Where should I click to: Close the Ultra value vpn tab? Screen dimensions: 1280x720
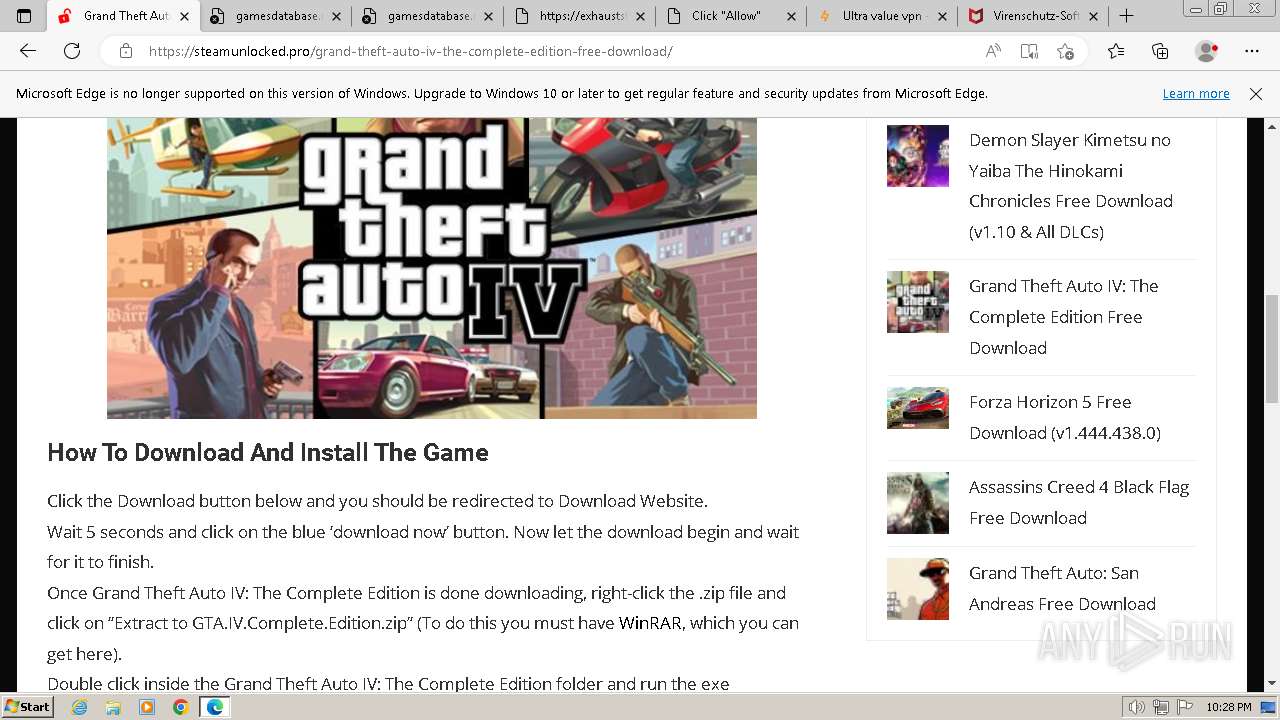point(943,16)
